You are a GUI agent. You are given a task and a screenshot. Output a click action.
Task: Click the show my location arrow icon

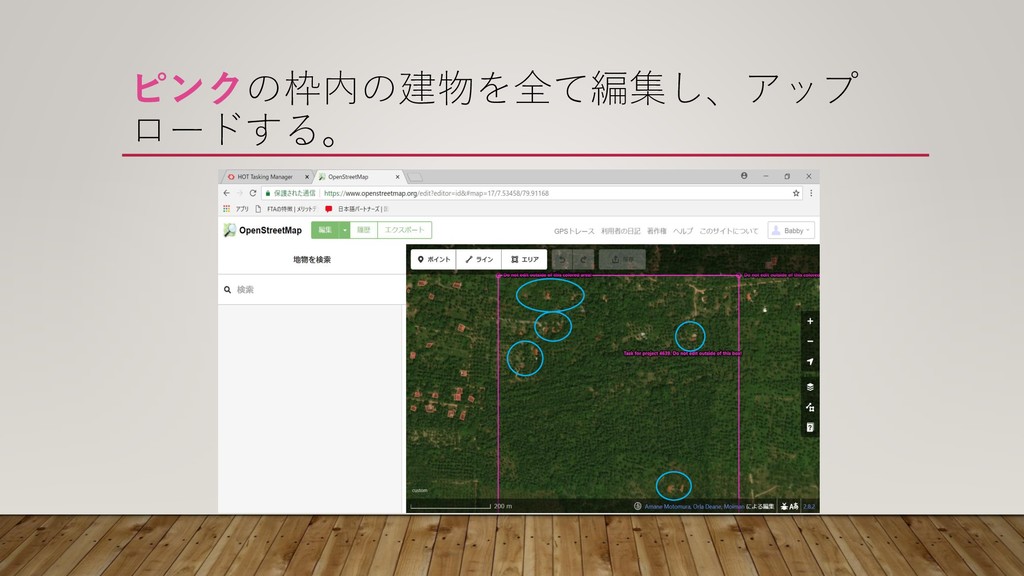810,362
